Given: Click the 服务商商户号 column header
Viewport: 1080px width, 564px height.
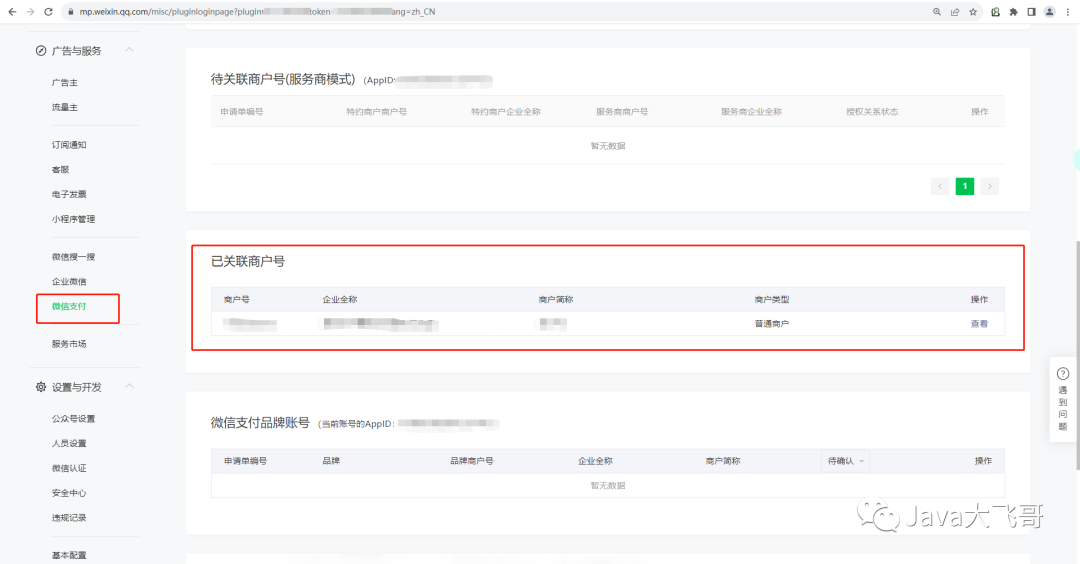Looking at the screenshot, I should 622,112.
